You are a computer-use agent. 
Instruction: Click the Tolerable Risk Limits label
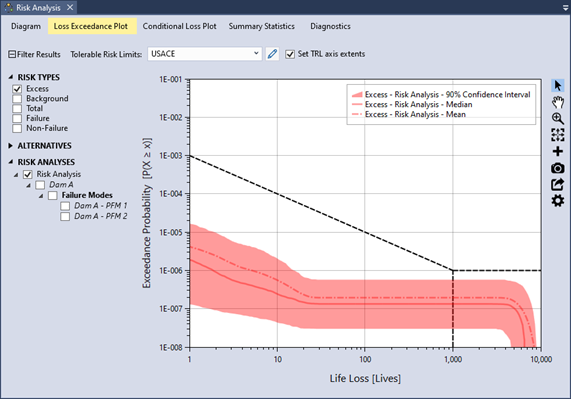106,54
